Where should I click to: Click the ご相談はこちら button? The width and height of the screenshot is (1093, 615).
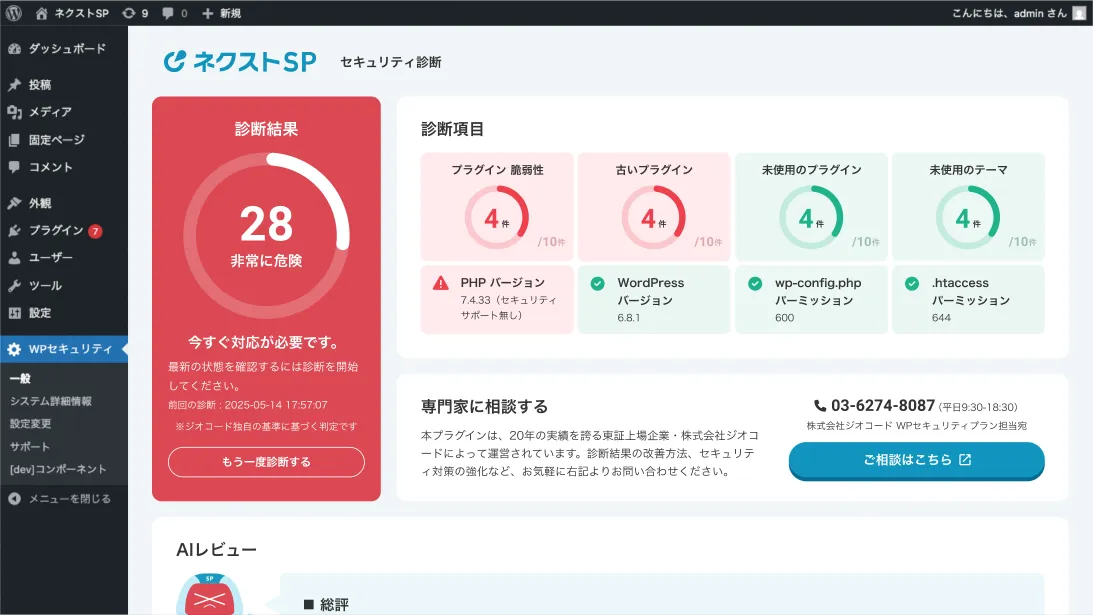pyautogui.click(x=917, y=460)
